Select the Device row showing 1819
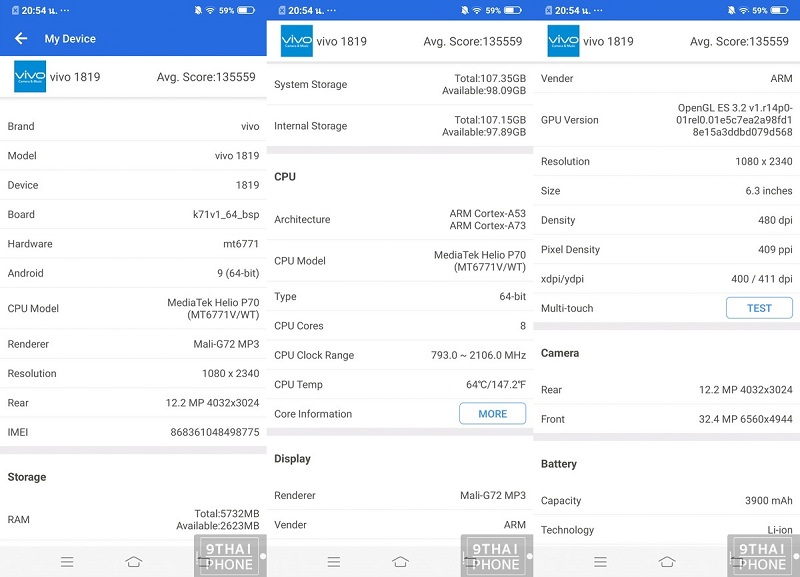The image size is (800, 577). pos(133,185)
